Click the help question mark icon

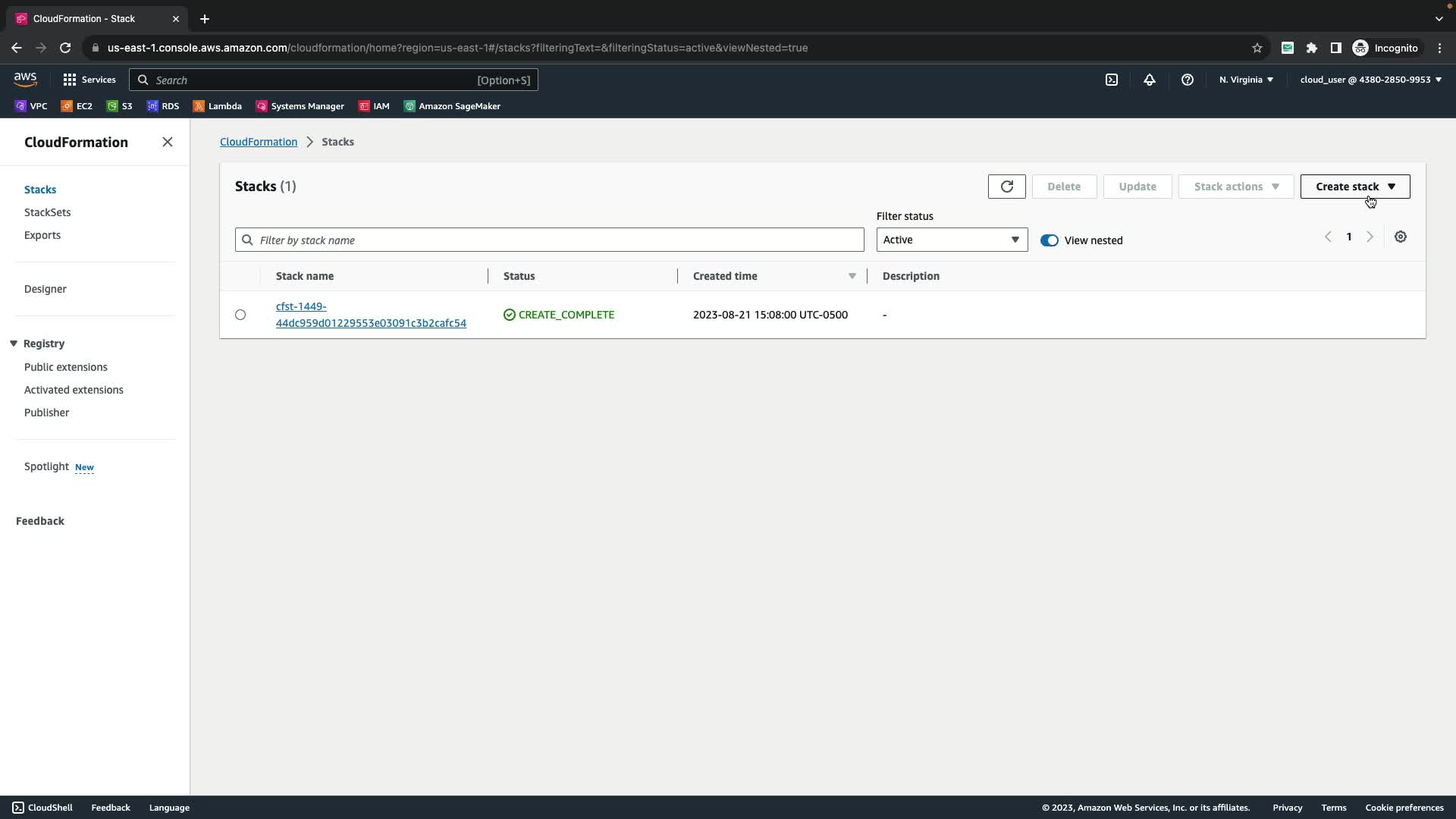pyautogui.click(x=1187, y=80)
